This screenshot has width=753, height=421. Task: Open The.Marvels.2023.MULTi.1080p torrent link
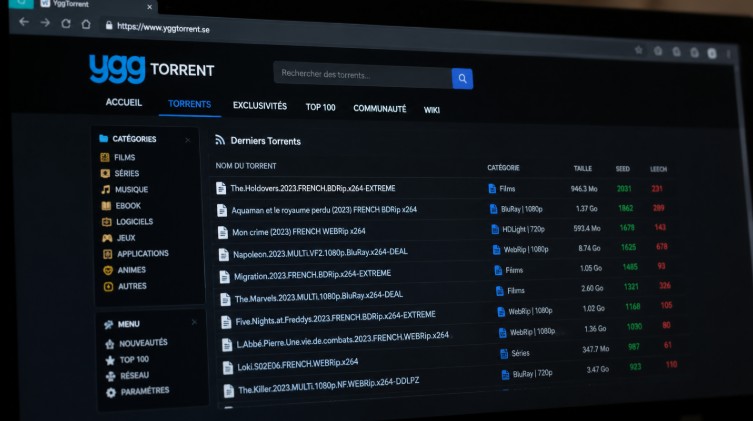(x=318, y=297)
